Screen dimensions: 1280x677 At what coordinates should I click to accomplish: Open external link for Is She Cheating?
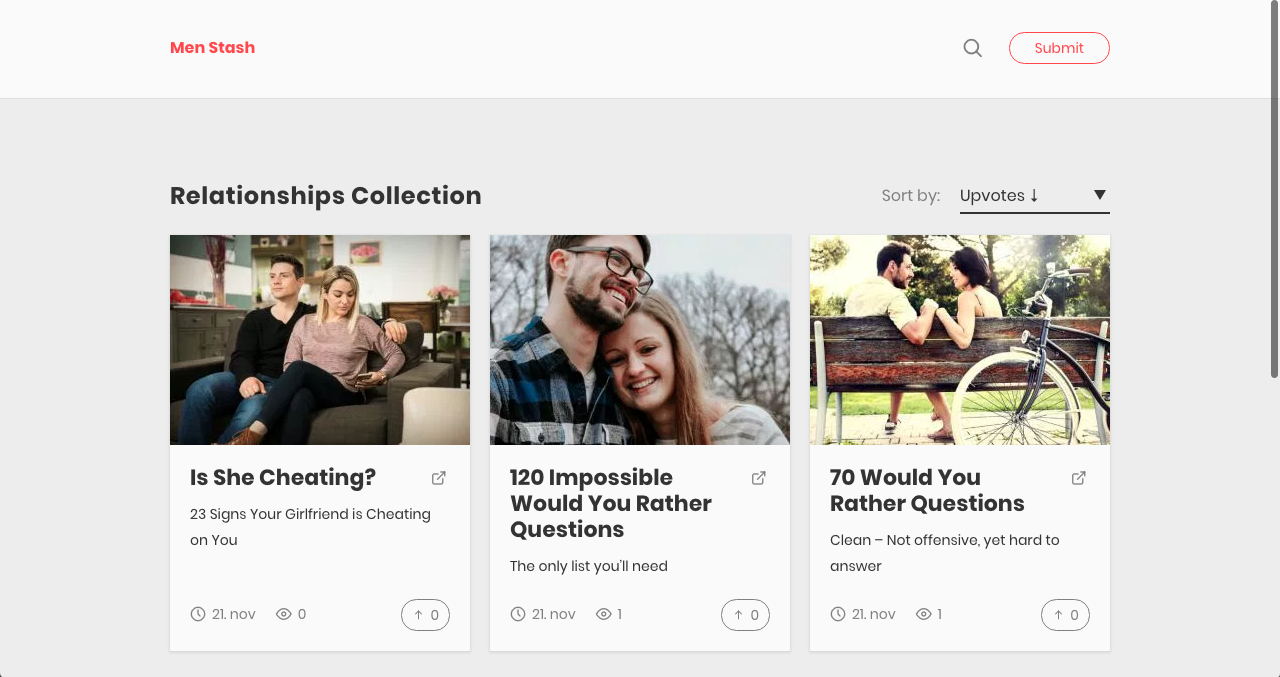pyautogui.click(x=439, y=478)
